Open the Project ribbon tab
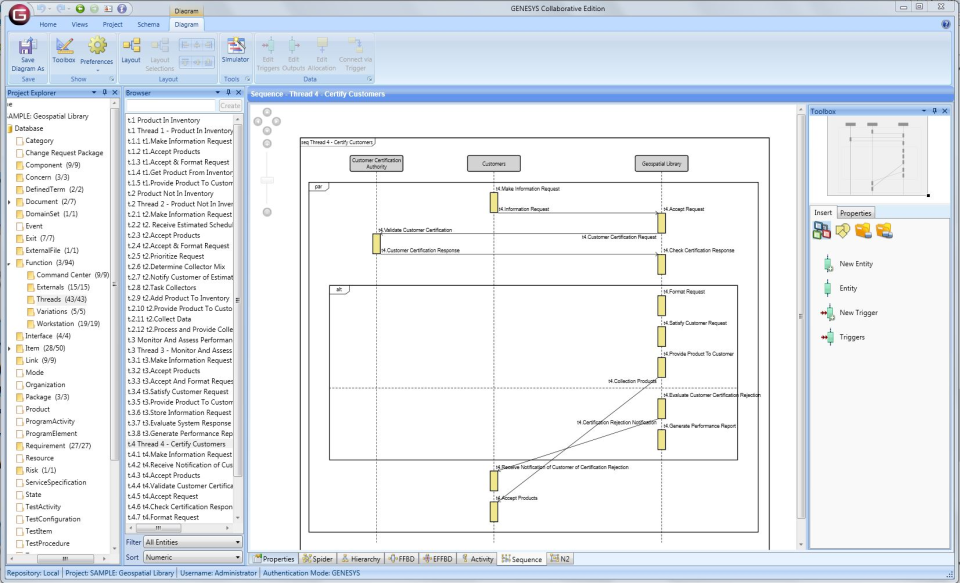The height and width of the screenshot is (583, 960). 113,24
